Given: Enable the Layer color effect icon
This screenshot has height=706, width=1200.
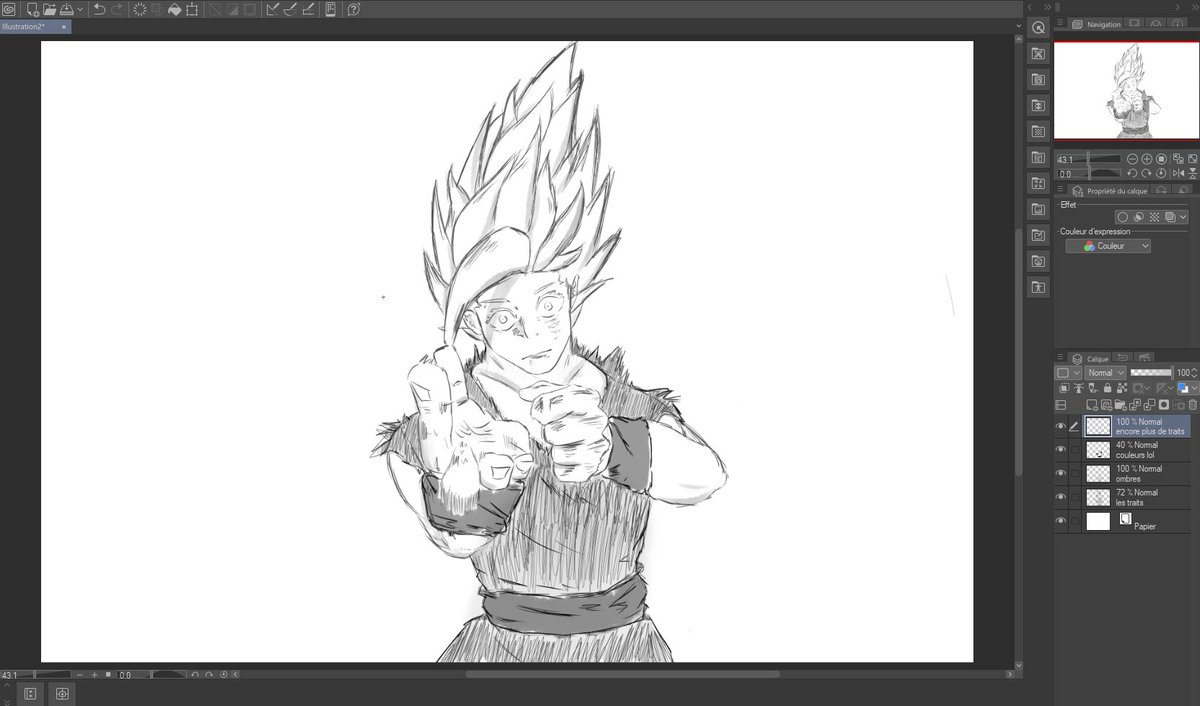Looking at the screenshot, I should (x=1170, y=217).
